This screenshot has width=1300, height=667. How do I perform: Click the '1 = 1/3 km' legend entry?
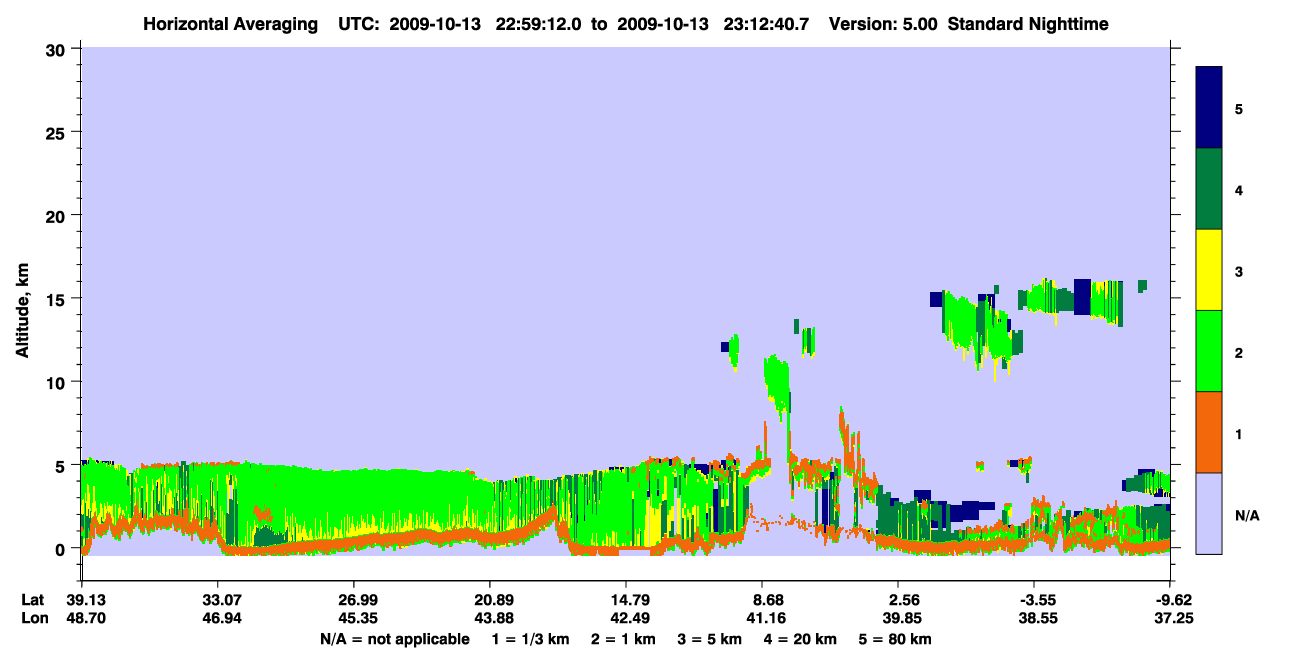pos(529,639)
